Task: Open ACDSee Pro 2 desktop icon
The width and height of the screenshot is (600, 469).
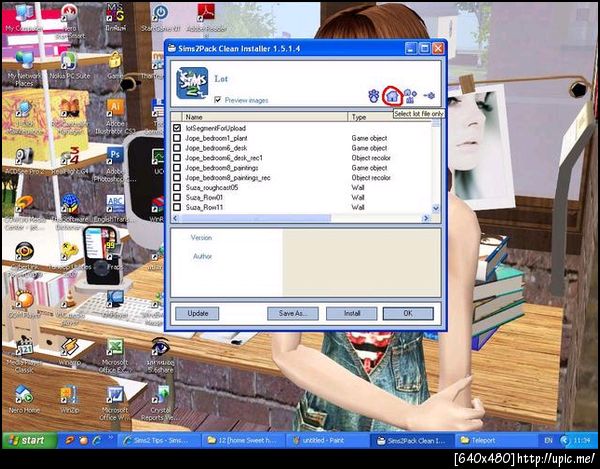Action: 24,161
